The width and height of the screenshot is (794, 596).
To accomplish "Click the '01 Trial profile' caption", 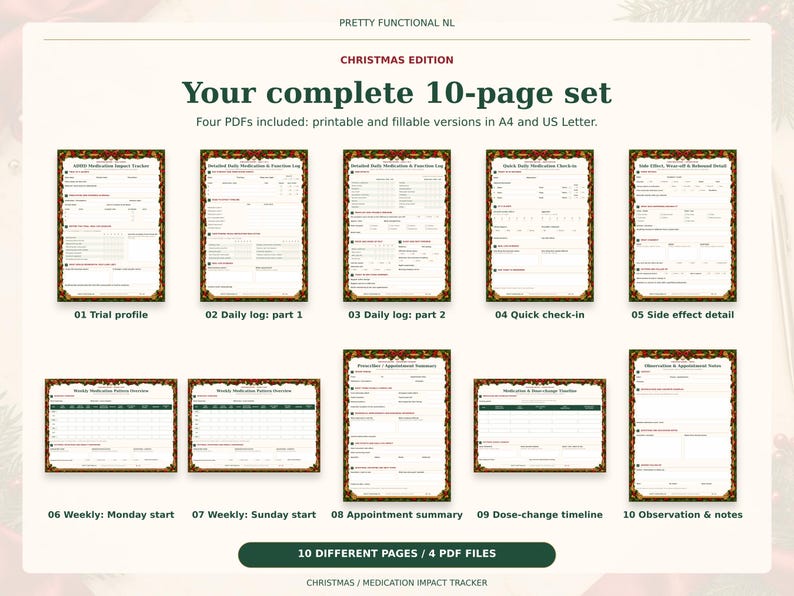I will (111, 314).
